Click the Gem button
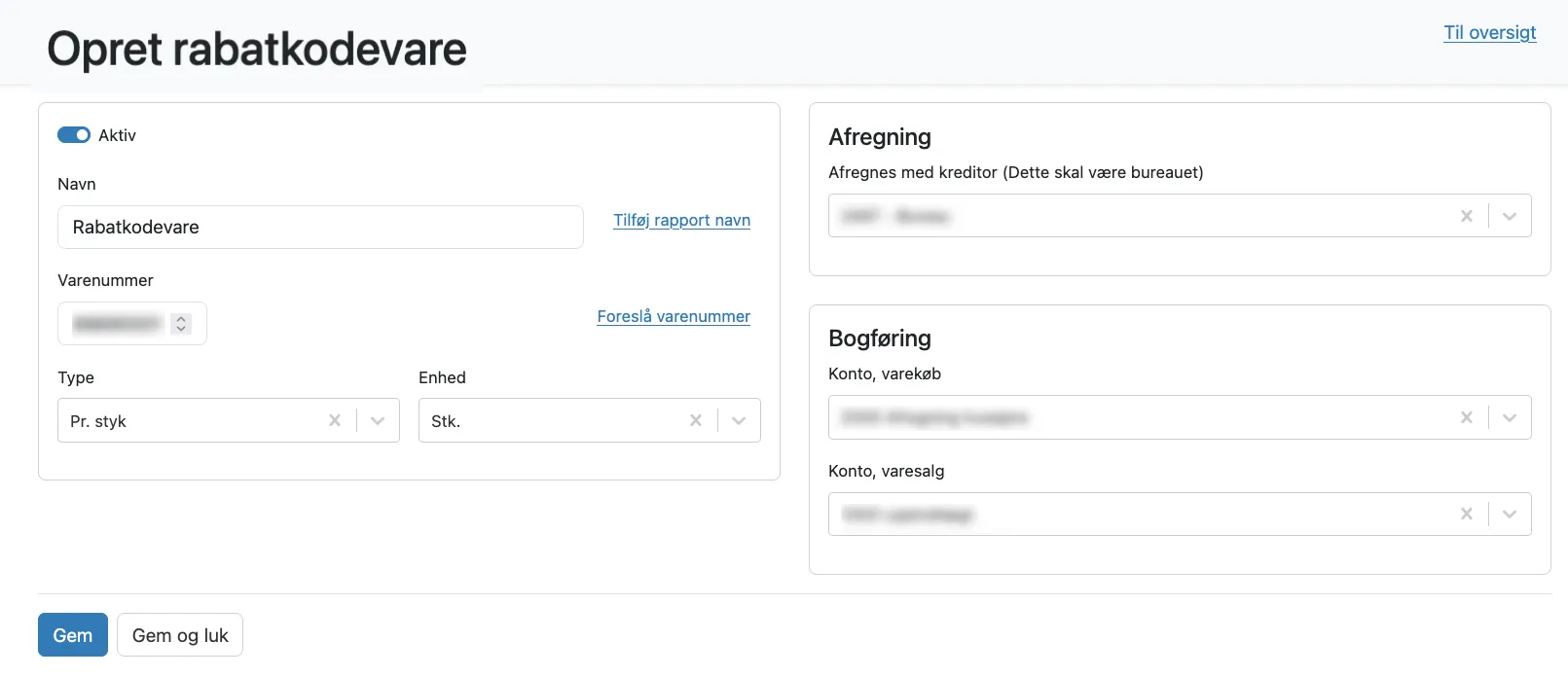The height and width of the screenshot is (677, 1568). coord(73,635)
